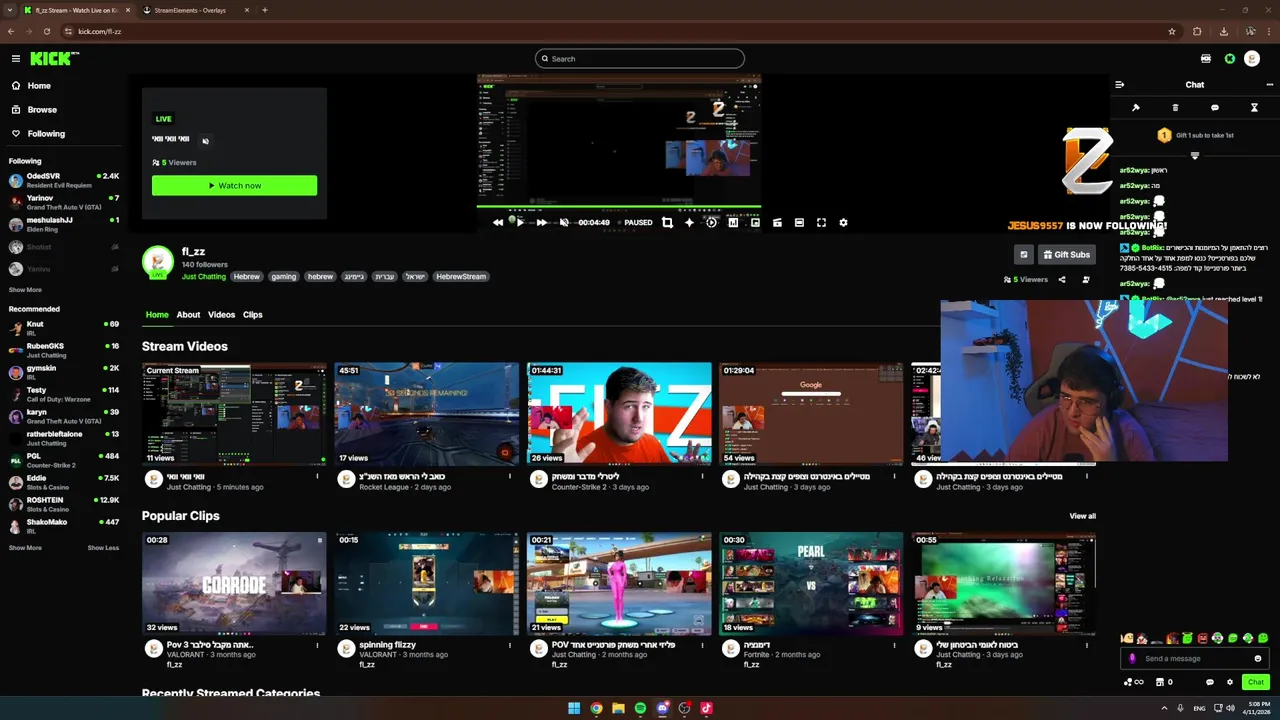Image resolution: width=1280 pixels, height=720 pixels.
Task: Toggle picture-in-picture in player
Action: 755,223
